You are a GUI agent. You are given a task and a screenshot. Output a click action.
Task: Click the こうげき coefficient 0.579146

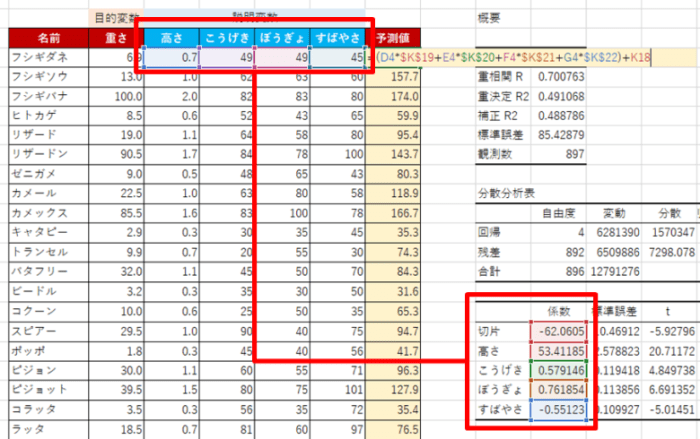coord(558,370)
